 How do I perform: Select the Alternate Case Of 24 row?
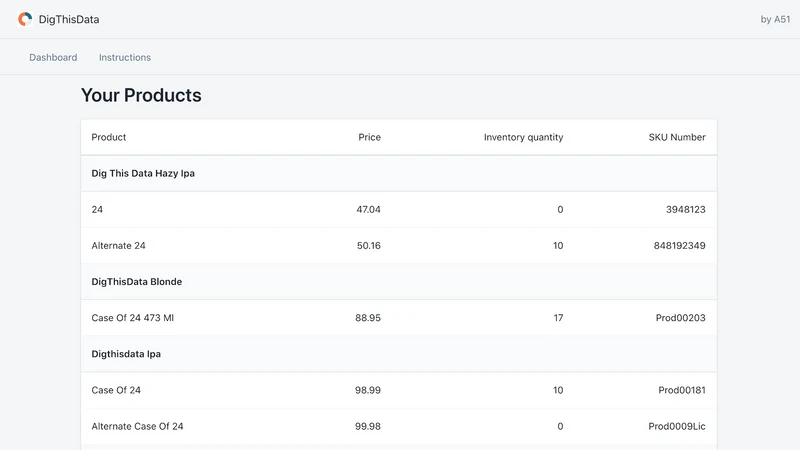point(399,427)
